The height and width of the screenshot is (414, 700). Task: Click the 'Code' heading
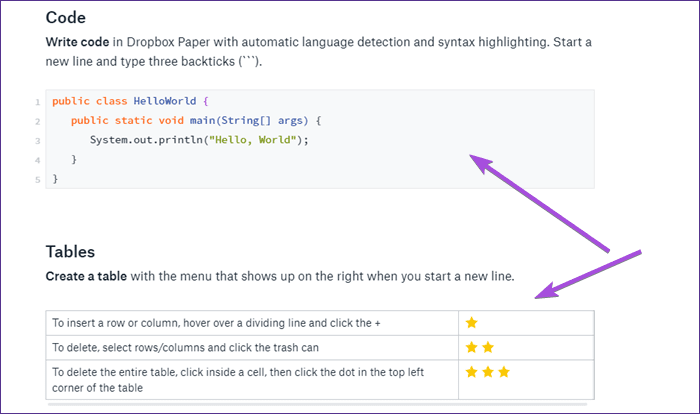pyautogui.click(x=66, y=17)
